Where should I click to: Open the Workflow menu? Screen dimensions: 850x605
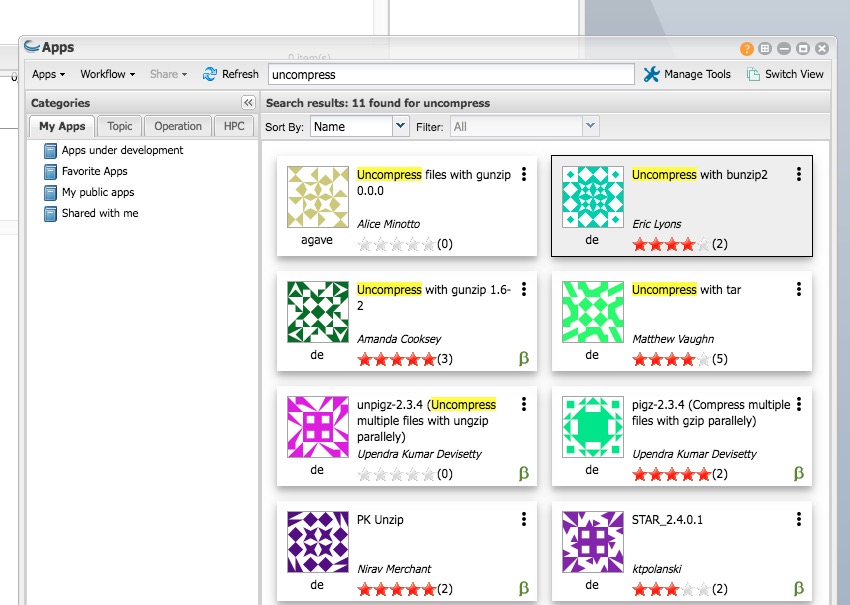(107, 74)
